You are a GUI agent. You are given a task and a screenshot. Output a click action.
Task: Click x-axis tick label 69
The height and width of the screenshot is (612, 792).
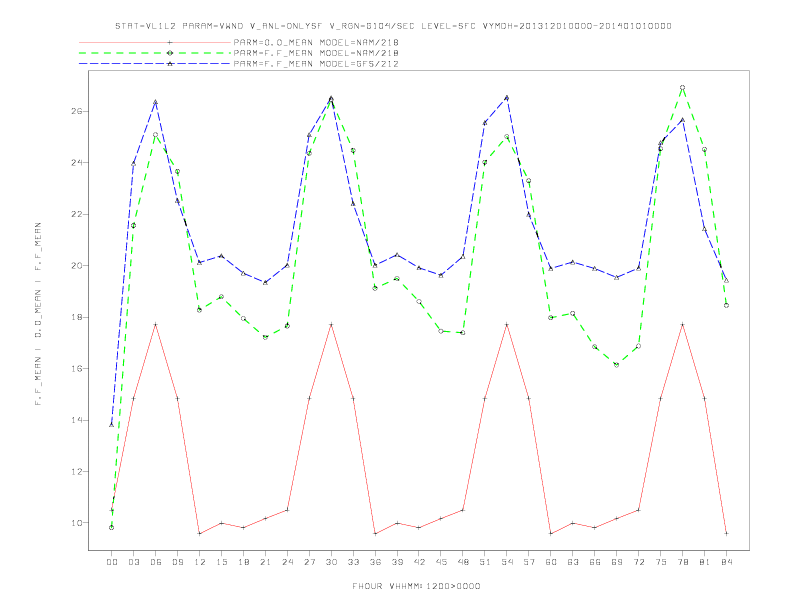[x=617, y=562]
